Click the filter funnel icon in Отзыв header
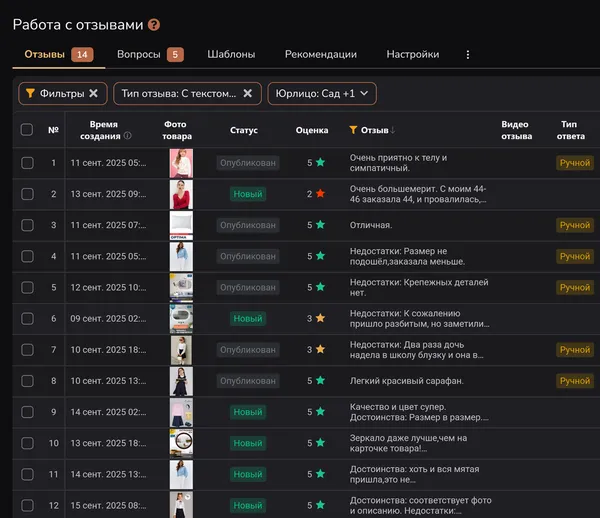This screenshot has width=600, height=518. coord(353,130)
